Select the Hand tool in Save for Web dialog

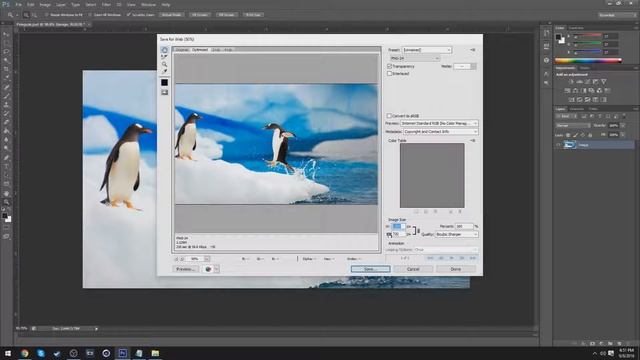[164, 50]
